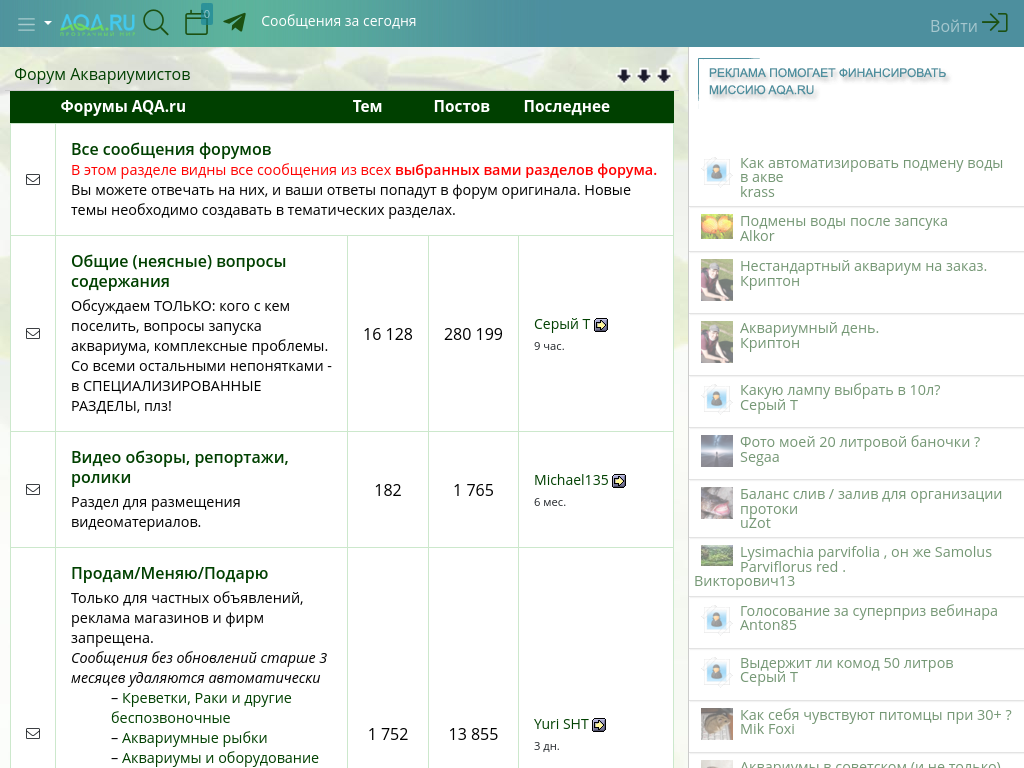Jump to Michael135's last post arrow icon
Image resolution: width=1024 pixels, height=768 pixels.
(x=619, y=481)
